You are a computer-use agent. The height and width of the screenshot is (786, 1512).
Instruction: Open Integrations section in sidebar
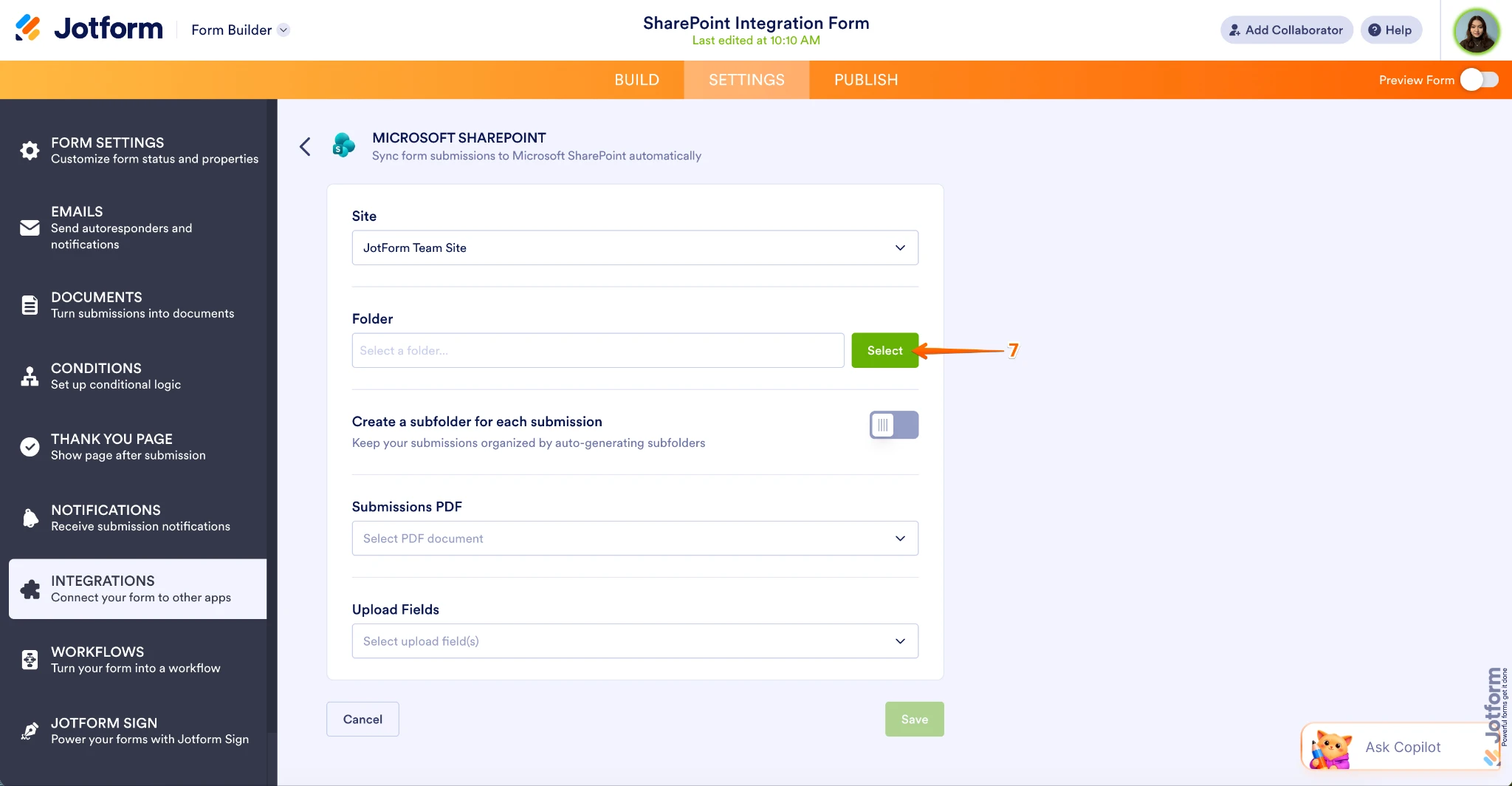pyautogui.click(x=138, y=589)
